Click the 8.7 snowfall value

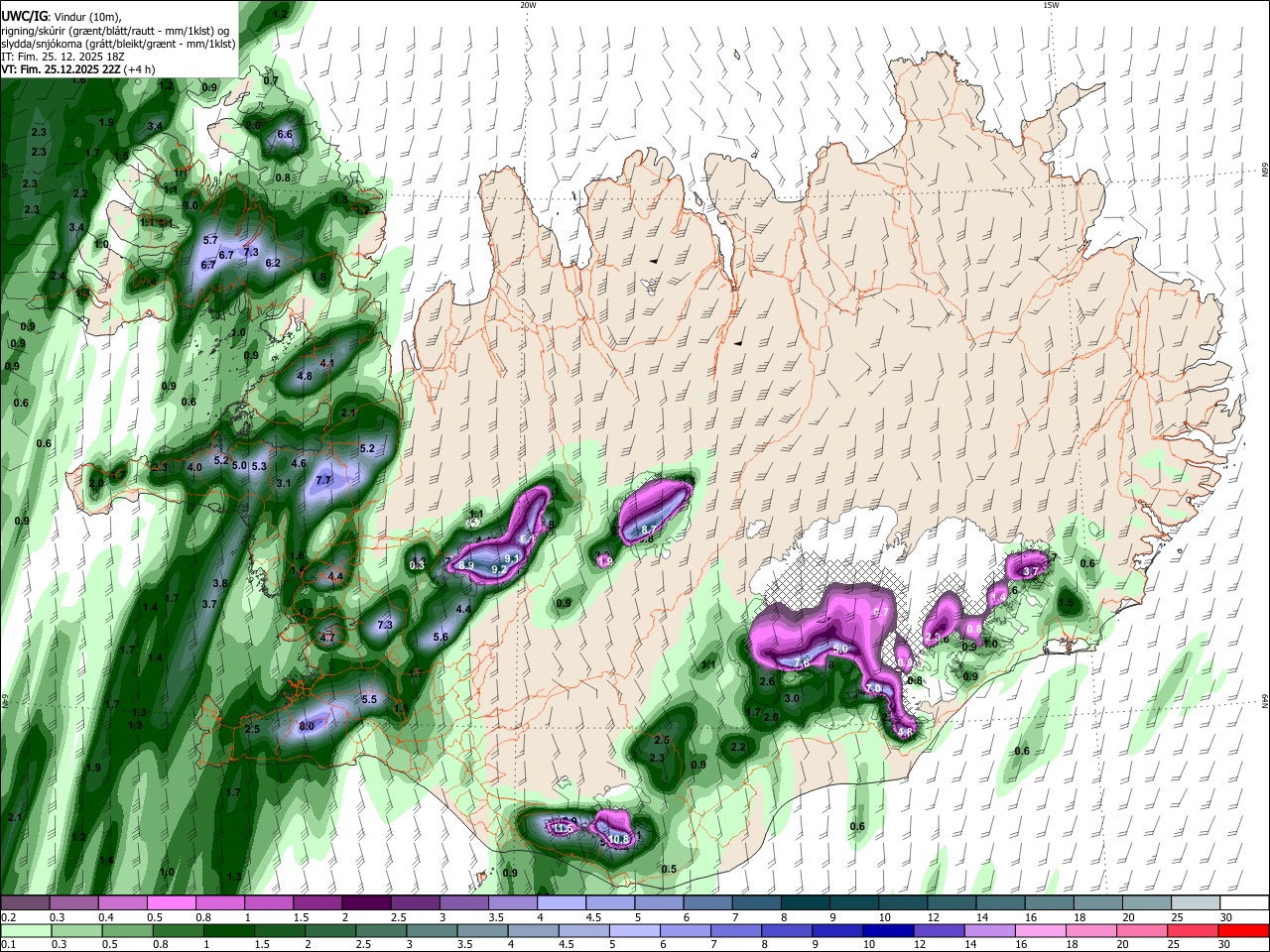(x=648, y=532)
